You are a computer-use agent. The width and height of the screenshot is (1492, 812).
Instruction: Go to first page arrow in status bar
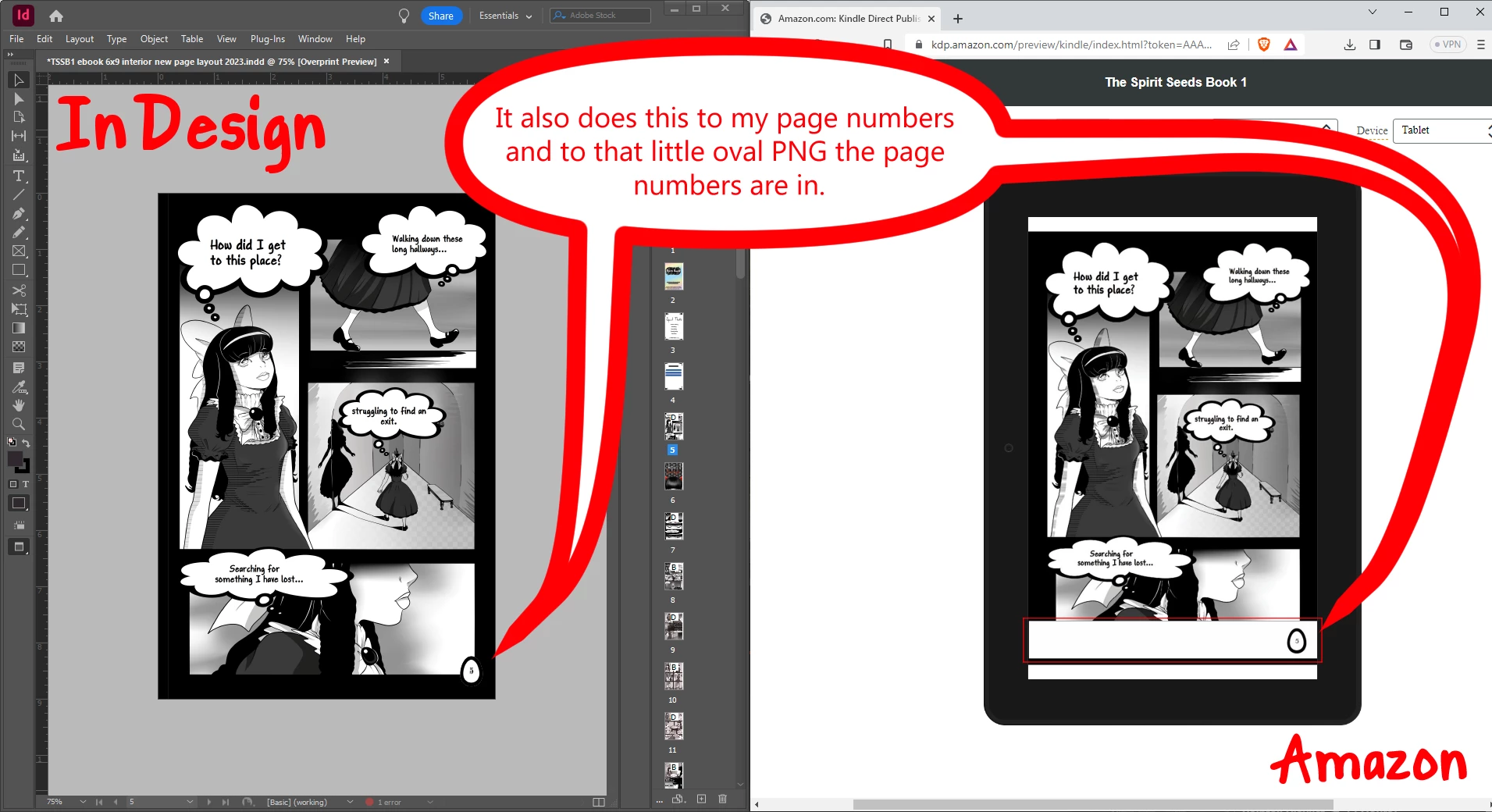(99, 802)
